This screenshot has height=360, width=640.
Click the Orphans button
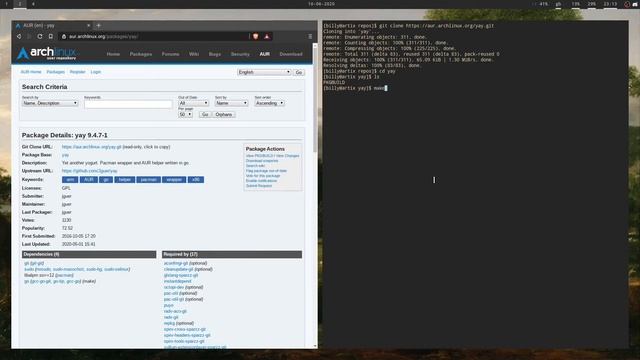pyautogui.click(x=224, y=115)
